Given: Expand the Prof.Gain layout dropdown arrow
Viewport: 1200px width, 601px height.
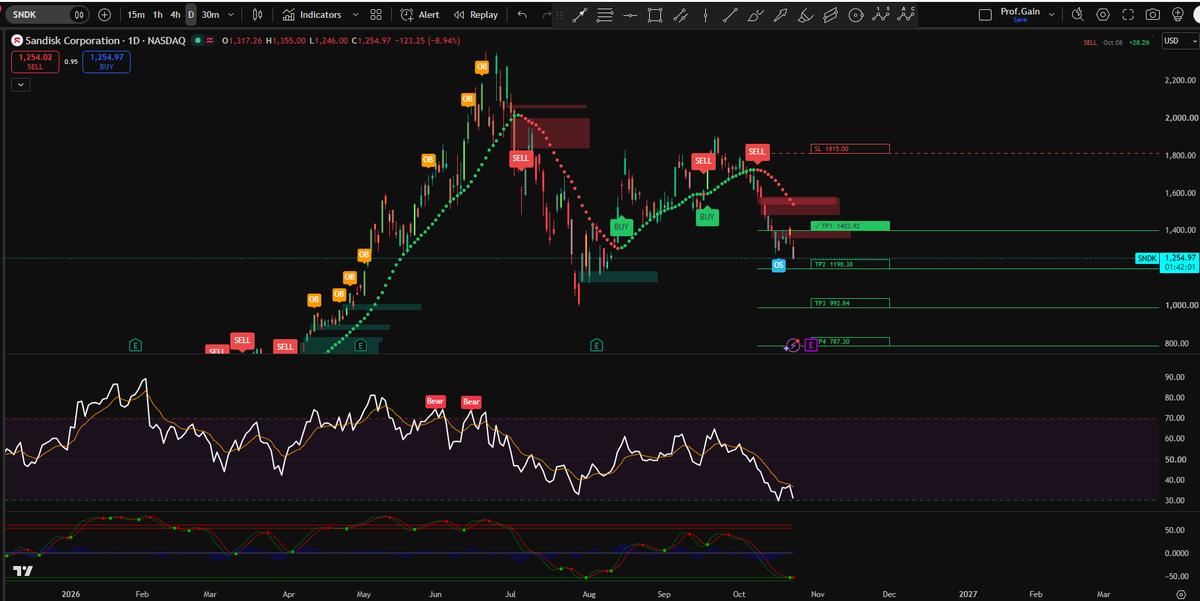Looking at the screenshot, I should (x=1053, y=15).
